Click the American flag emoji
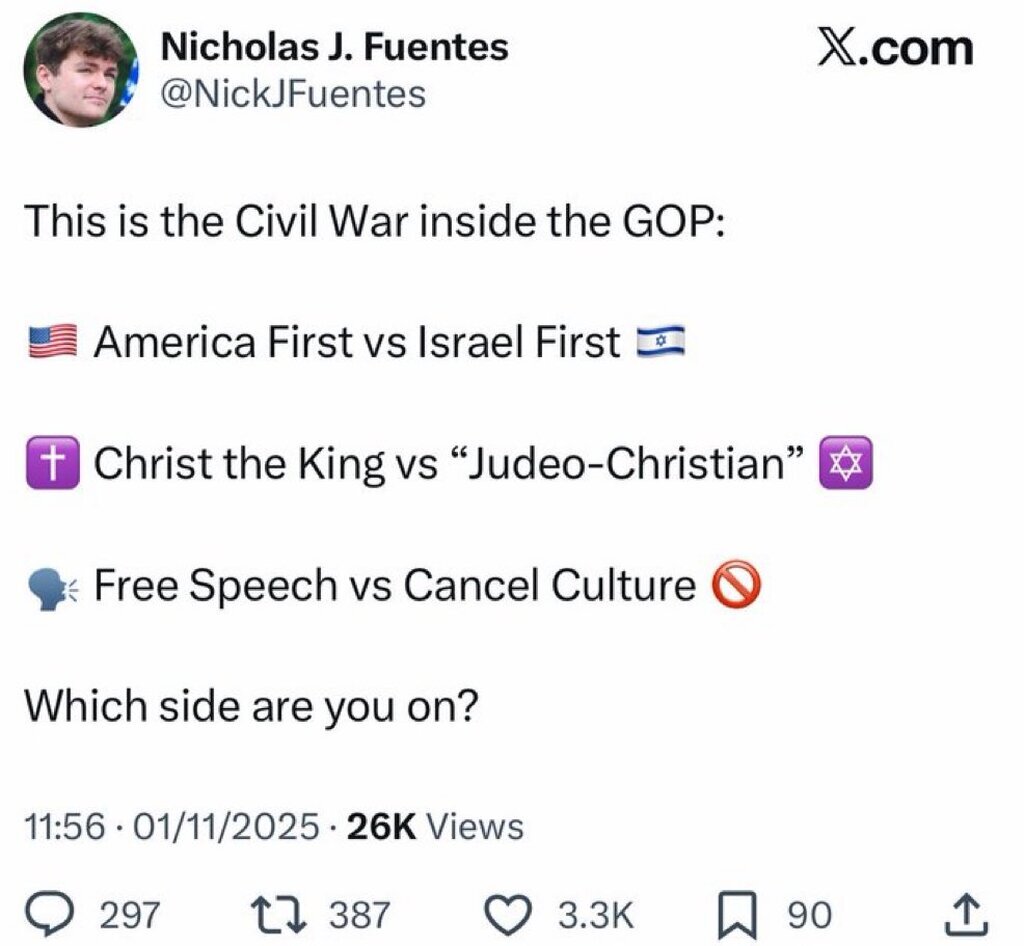This screenshot has width=1024, height=946. pos(52,343)
